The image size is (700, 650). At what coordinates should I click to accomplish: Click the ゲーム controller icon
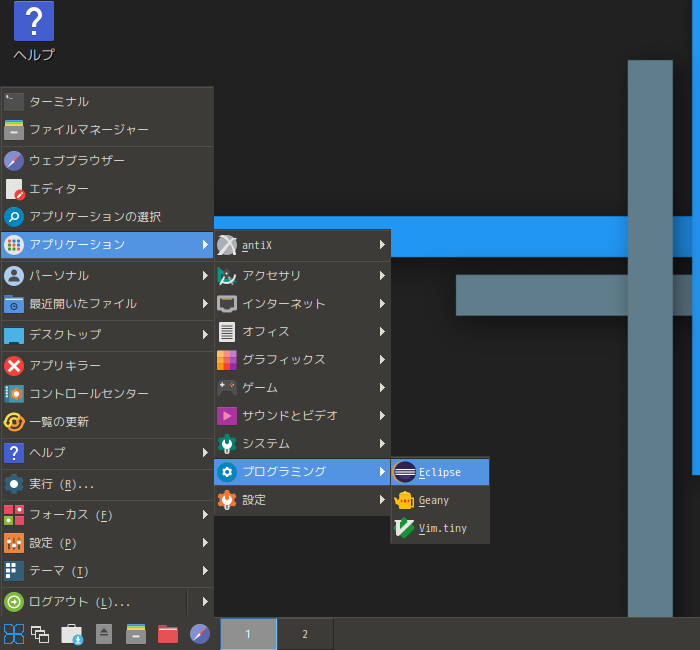click(227, 388)
